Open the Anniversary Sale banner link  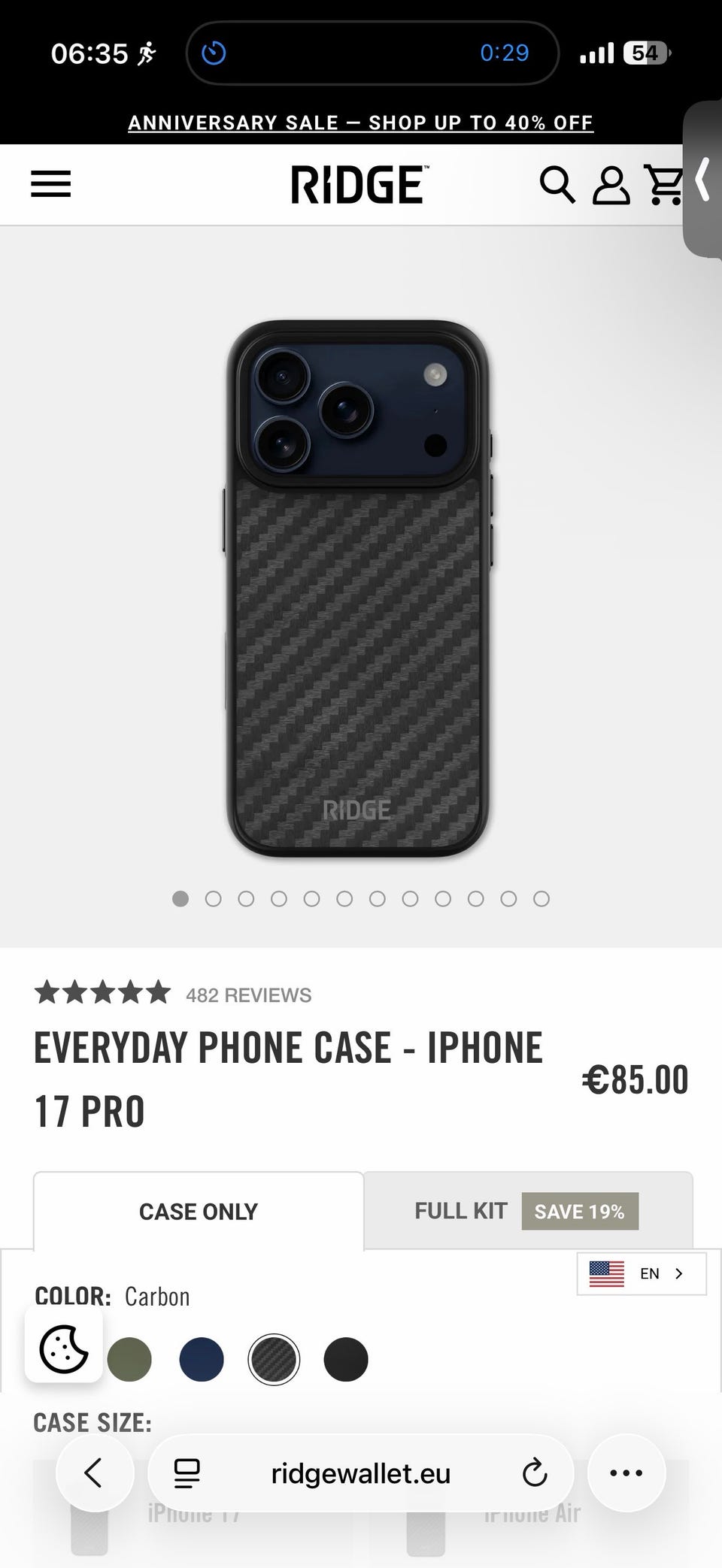[361, 123]
